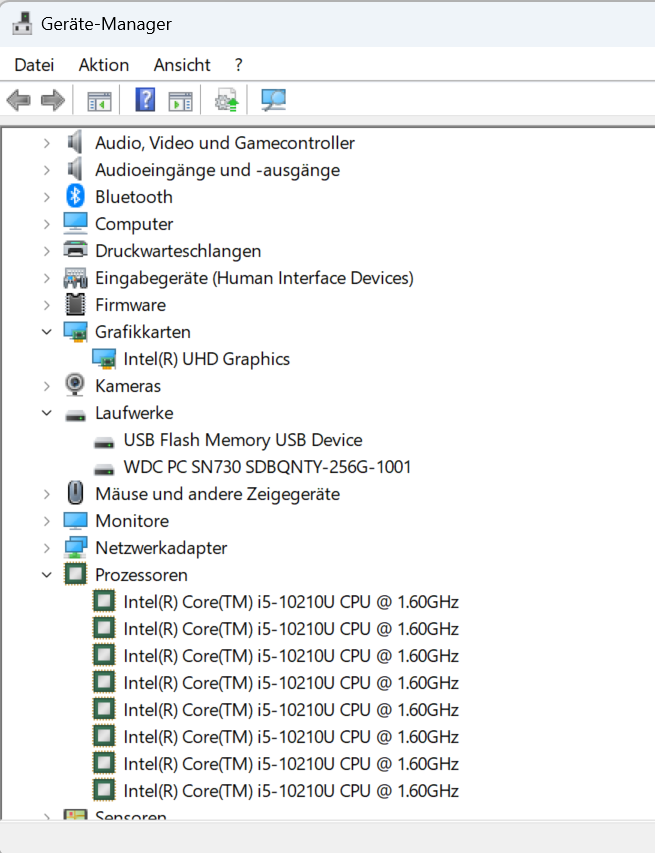Expand the Kameras category
The width and height of the screenshot is (655, 853).
47,386
